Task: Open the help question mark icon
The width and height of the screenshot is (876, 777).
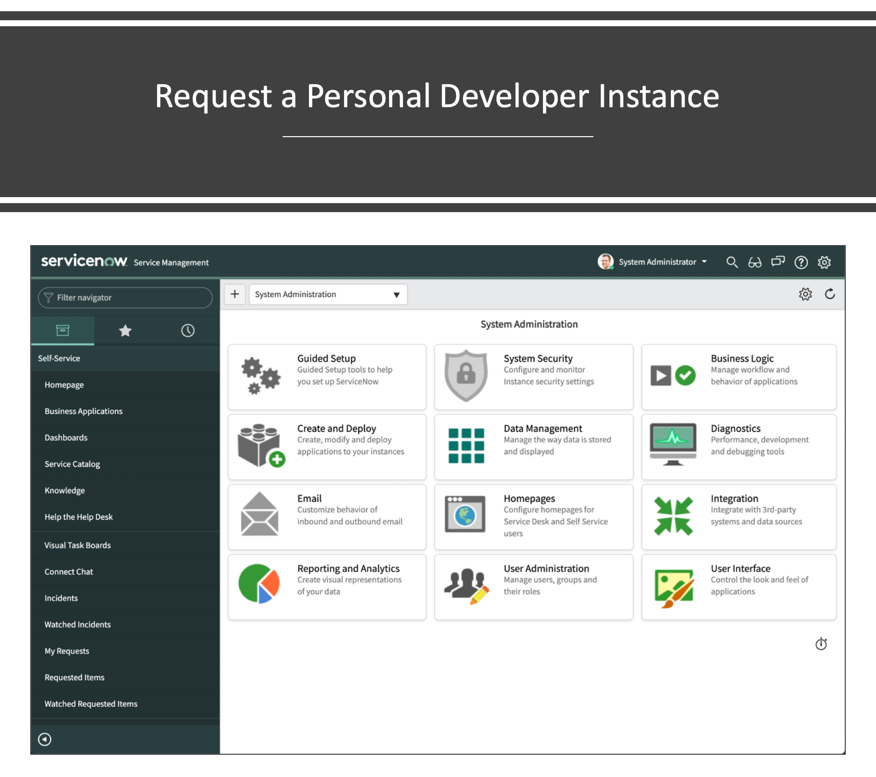Action: [x=801, y=262]
